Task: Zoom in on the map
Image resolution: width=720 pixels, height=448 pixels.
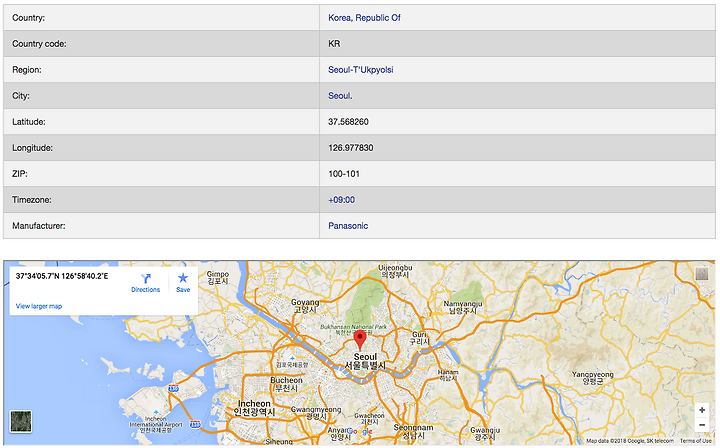Action: (702, 410)
